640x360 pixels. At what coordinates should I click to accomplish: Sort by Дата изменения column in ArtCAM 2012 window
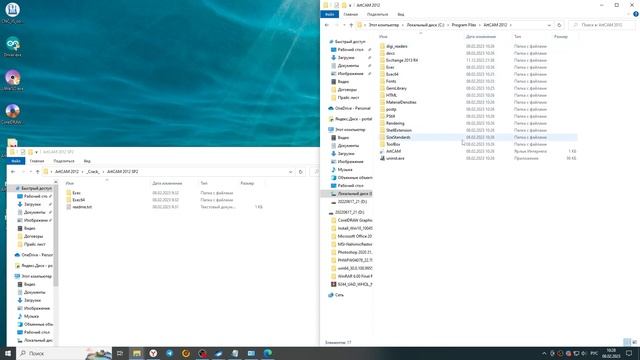480,37
